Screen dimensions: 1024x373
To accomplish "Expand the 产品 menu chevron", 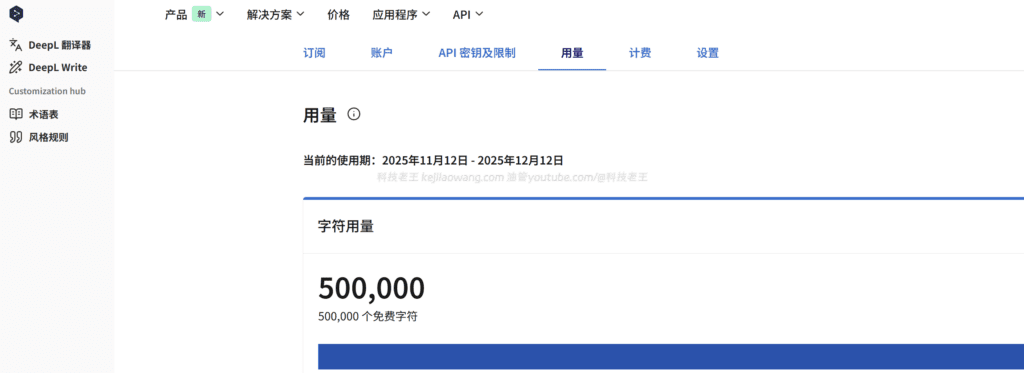I will [219, 14].
